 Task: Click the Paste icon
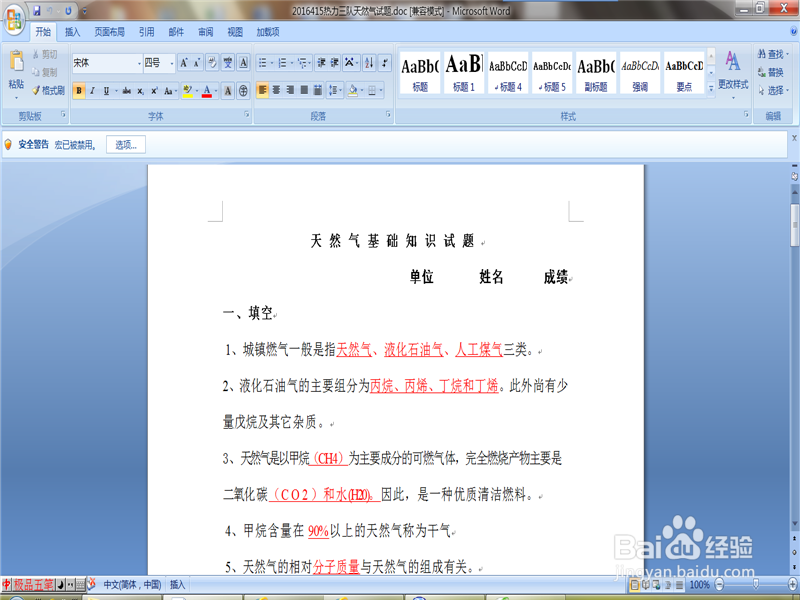point(16,62)
